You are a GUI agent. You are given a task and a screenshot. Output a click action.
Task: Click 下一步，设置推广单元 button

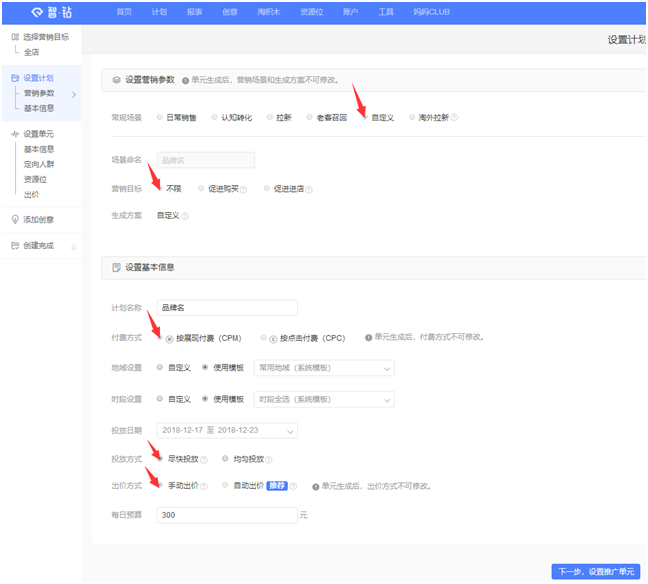pyautogui.click(x=594, y=572)
